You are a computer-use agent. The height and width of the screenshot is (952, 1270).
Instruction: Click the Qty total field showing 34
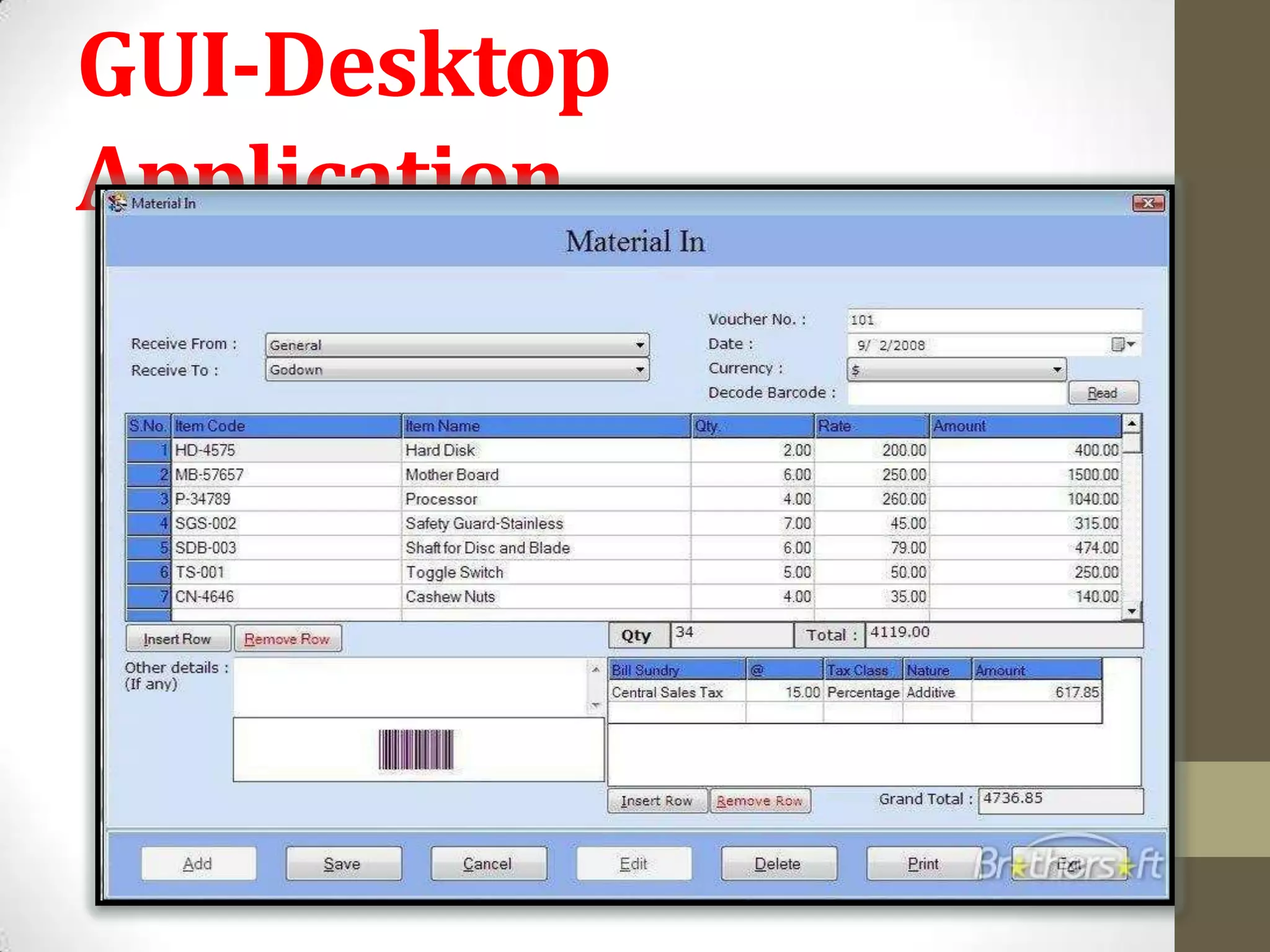point(731,635)
